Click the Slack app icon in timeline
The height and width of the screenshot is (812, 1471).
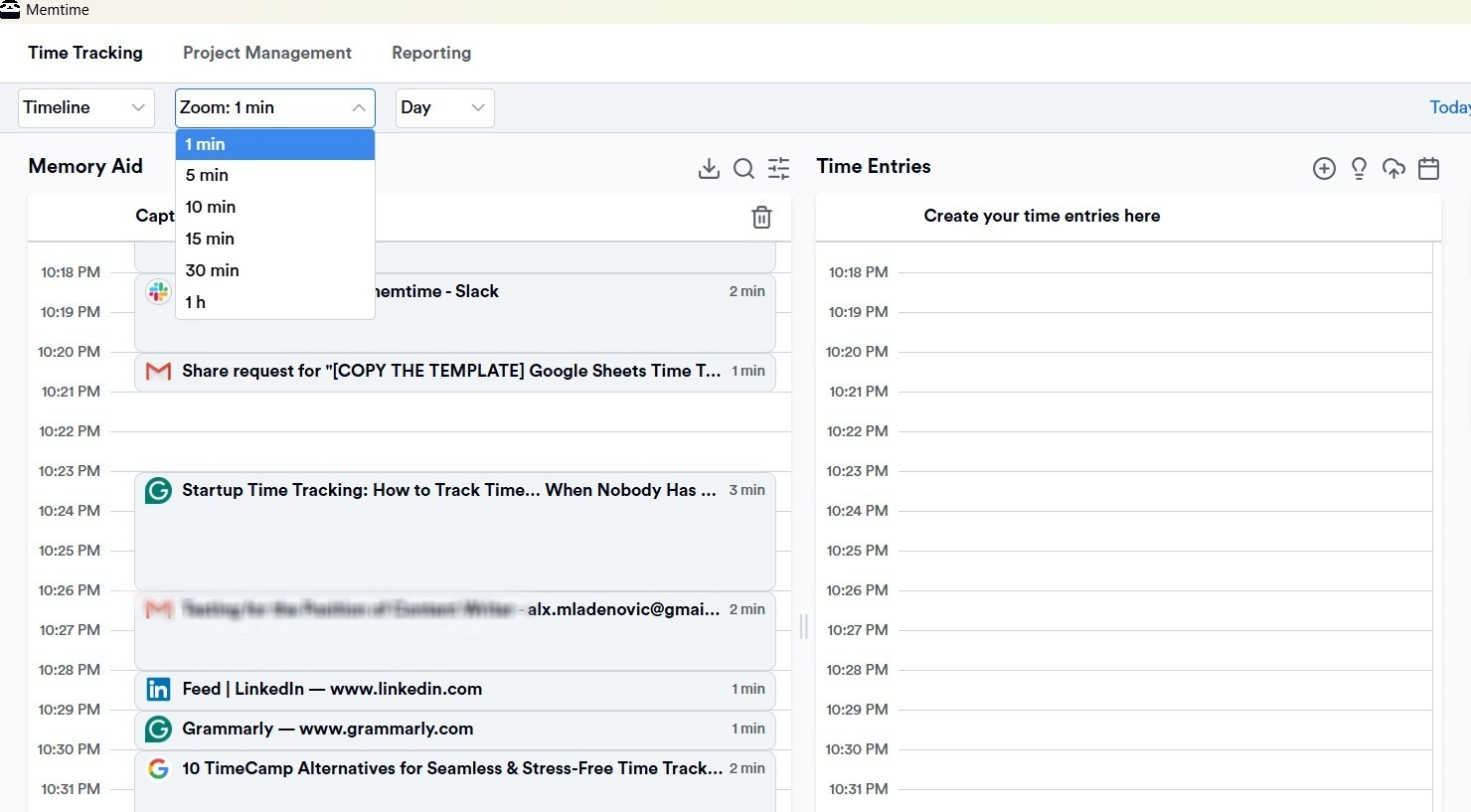click(x=158, y=291)
